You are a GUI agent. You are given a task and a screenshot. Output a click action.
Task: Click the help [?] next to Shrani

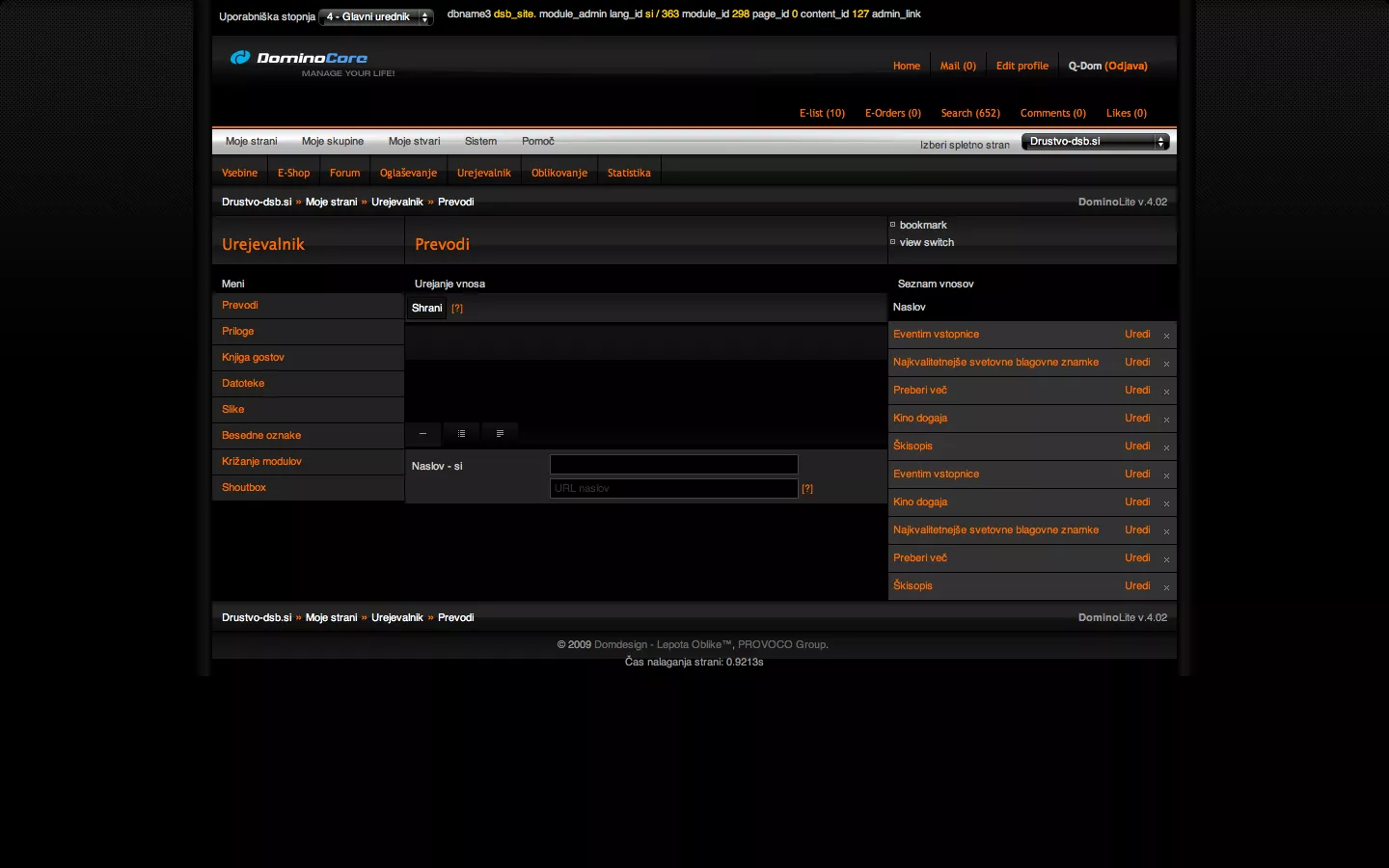coord(457,309)
